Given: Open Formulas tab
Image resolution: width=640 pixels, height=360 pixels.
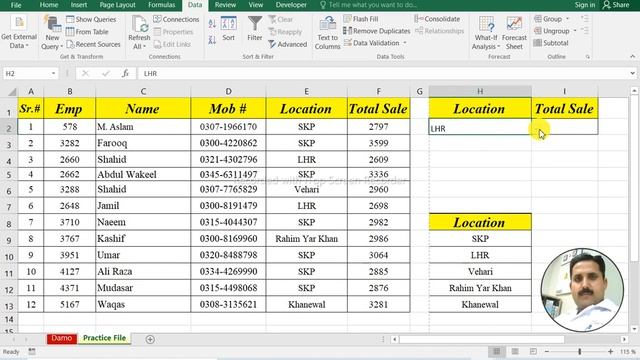Looking at the screenshot, I should pyautogui.click(x=161, y=5).
